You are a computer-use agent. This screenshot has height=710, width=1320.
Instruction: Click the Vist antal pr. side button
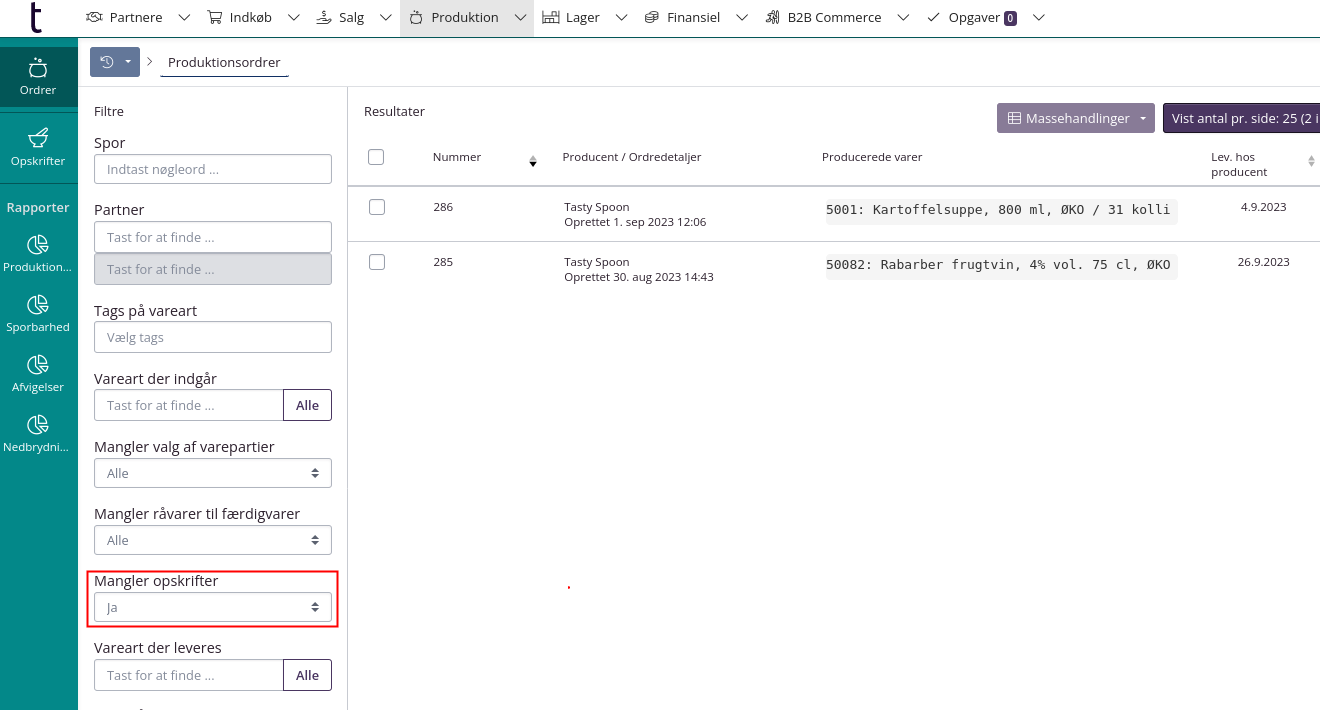pos(1240,118)
